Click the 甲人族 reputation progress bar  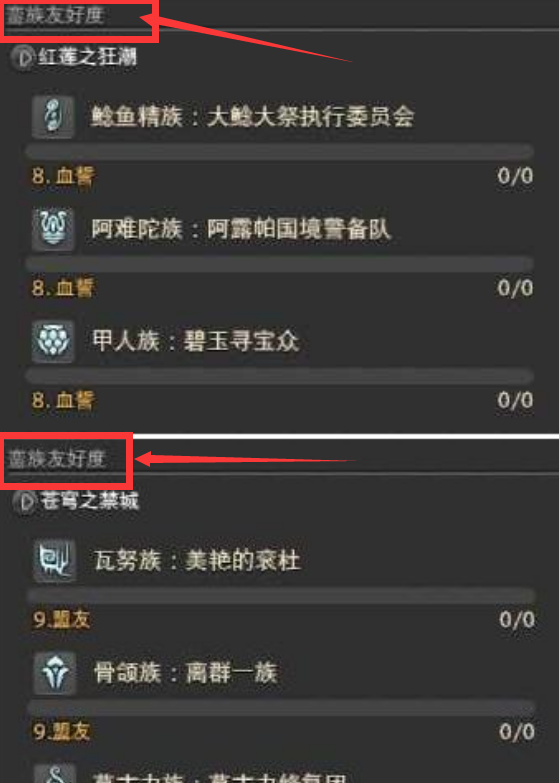click(279, 376)
